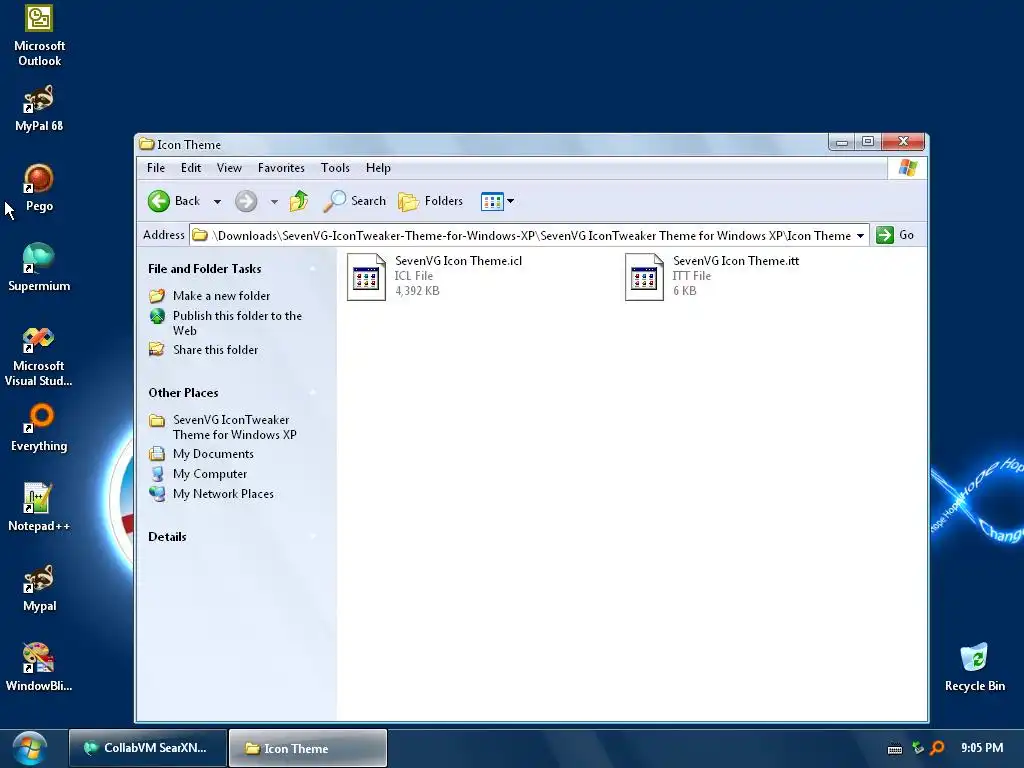Click the green Go arrow button

pyautogui.click(x=885, y=235)
